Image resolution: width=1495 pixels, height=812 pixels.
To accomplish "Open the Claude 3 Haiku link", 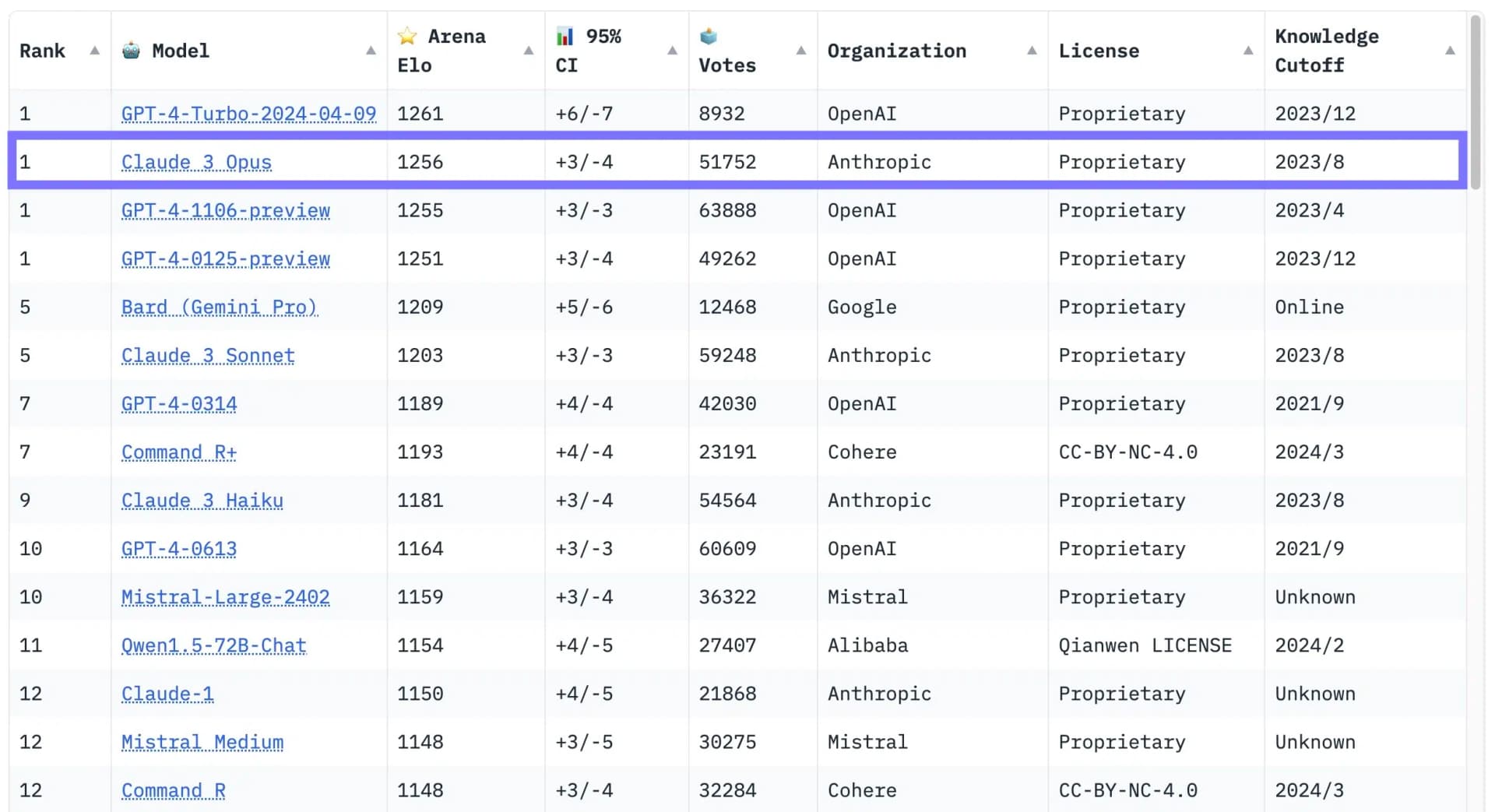I will 202,500.
